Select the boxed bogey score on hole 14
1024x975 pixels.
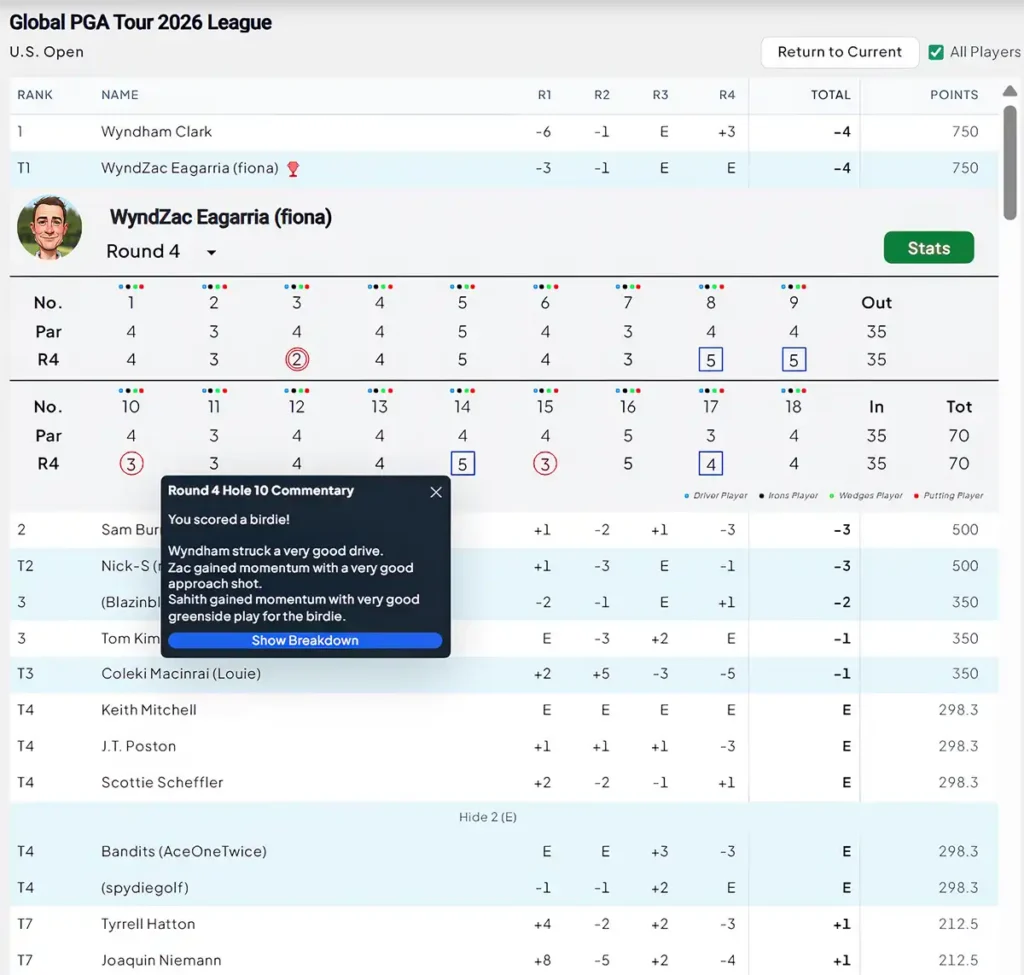coord(462,464)
